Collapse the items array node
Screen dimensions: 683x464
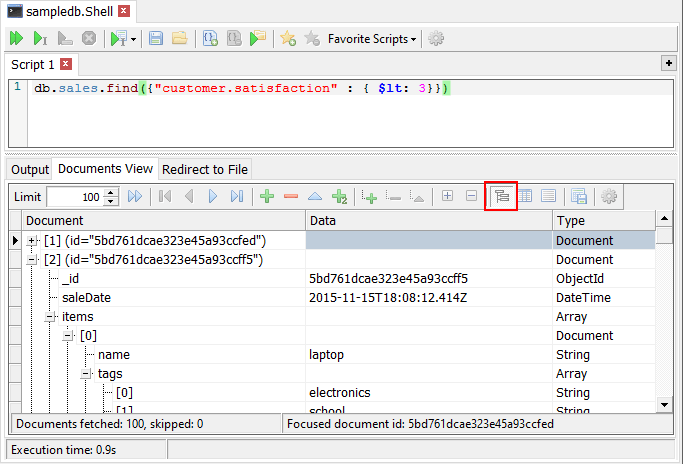tap(51, 317)
